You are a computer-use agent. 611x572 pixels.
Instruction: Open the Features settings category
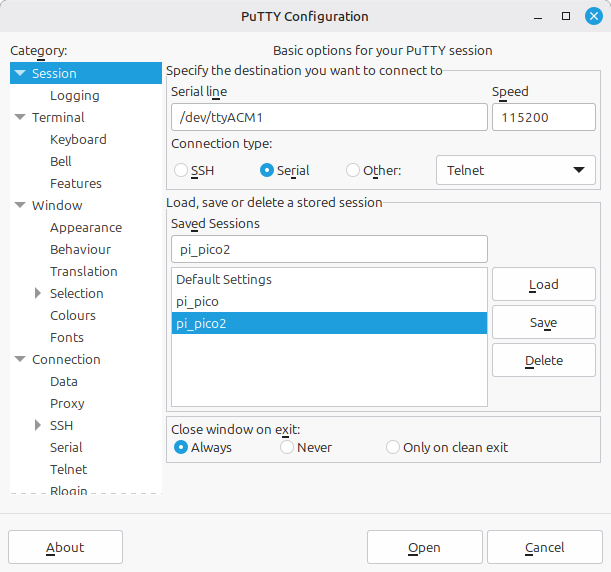point(76,184)
